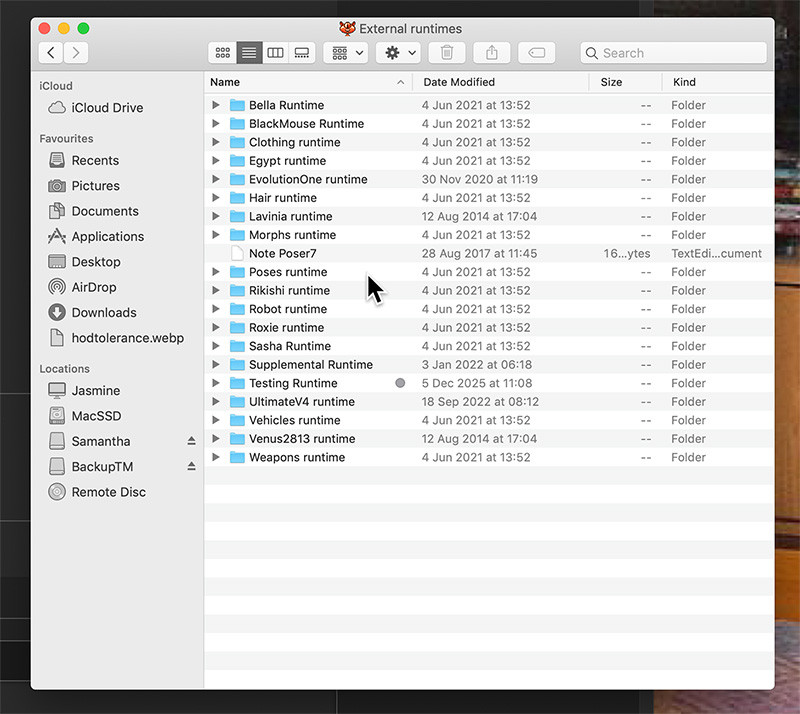The image size is (800, 714).
Task: Select the Rikishi runtime folder name
Action: pyautogui.click(x=289, y=290)
